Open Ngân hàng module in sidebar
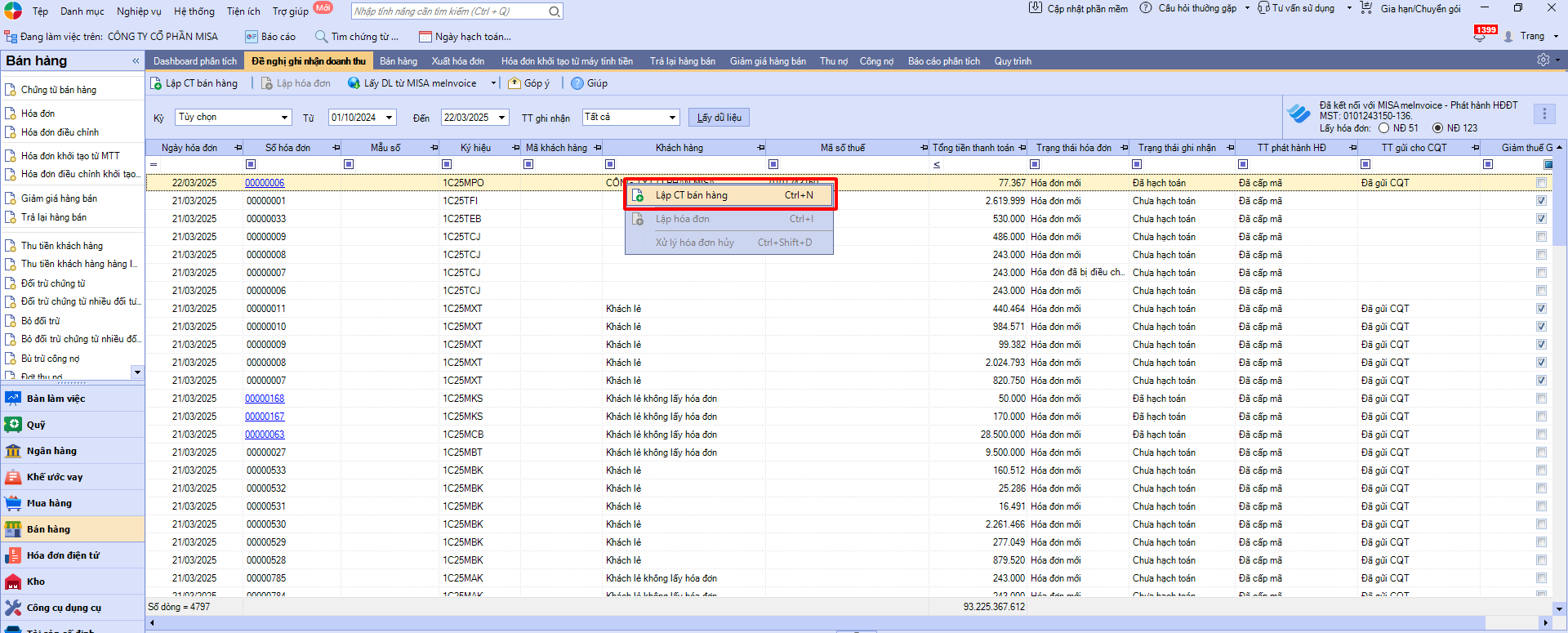The height and width of the screenshot is (633, 1568). 51,451
